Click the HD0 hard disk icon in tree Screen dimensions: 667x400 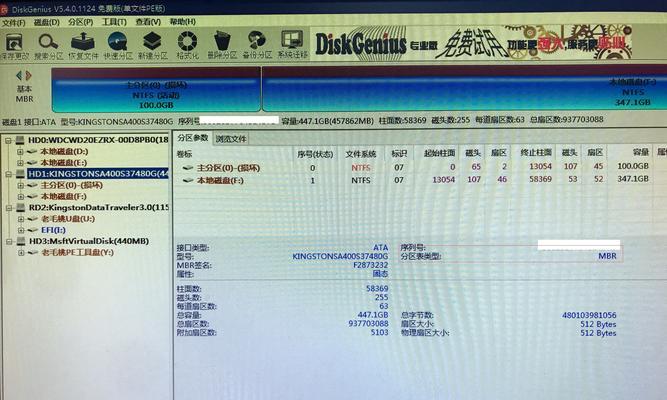pos(20,140)
